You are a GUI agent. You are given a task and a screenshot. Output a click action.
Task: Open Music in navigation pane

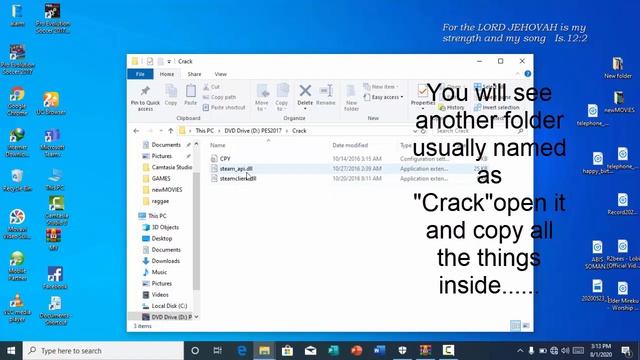pyautogui.click(x=159, y=272)
